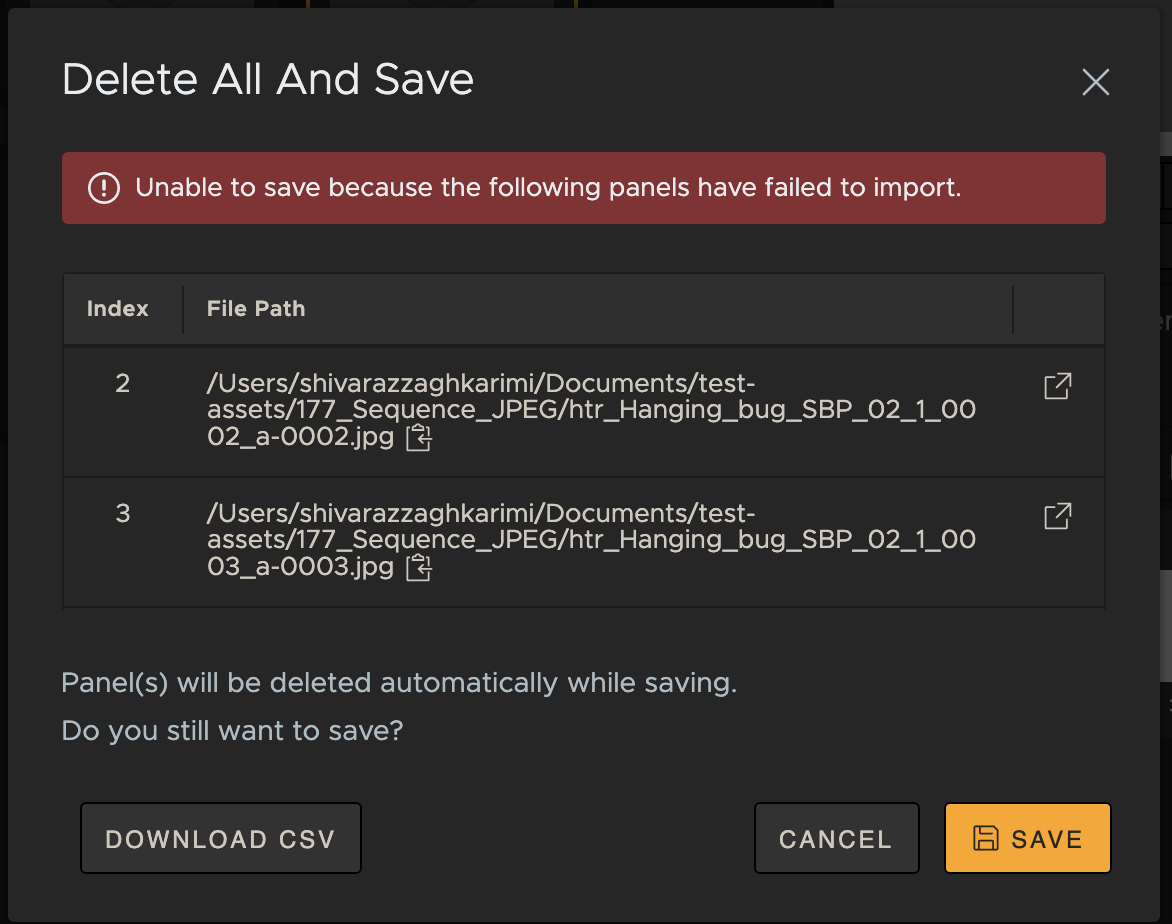
Task: Click the 'Delete All And Save' dialog title
Action: pos(268,79)
